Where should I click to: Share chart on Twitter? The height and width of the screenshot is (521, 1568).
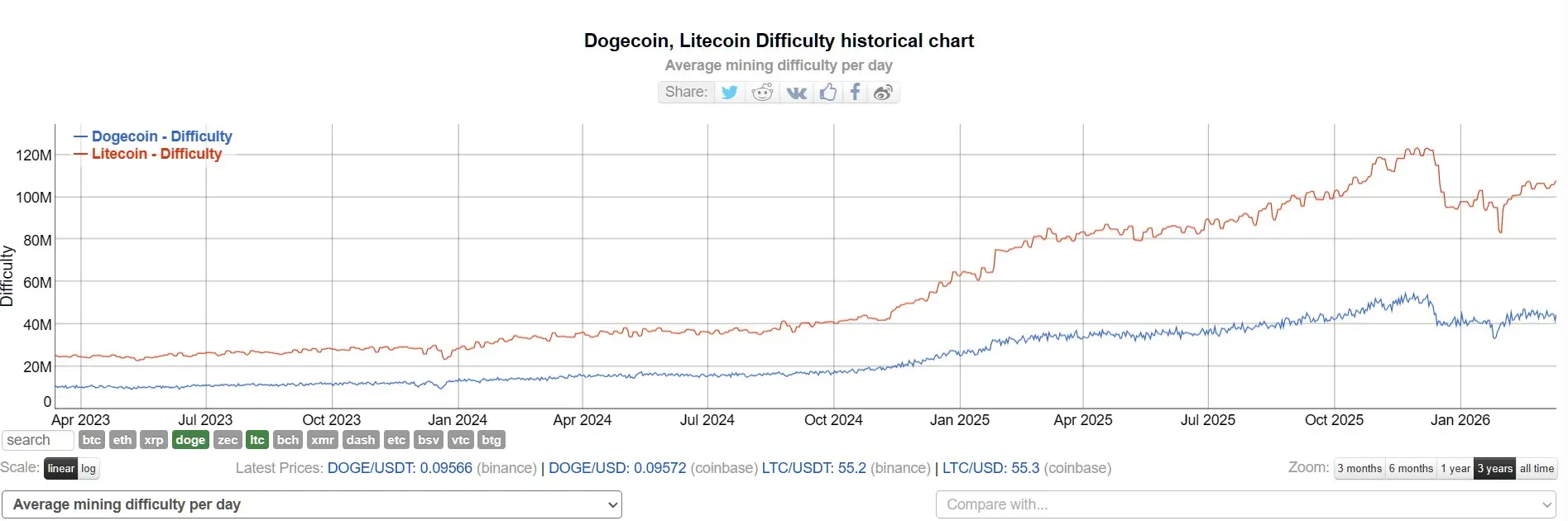point(729,92)
